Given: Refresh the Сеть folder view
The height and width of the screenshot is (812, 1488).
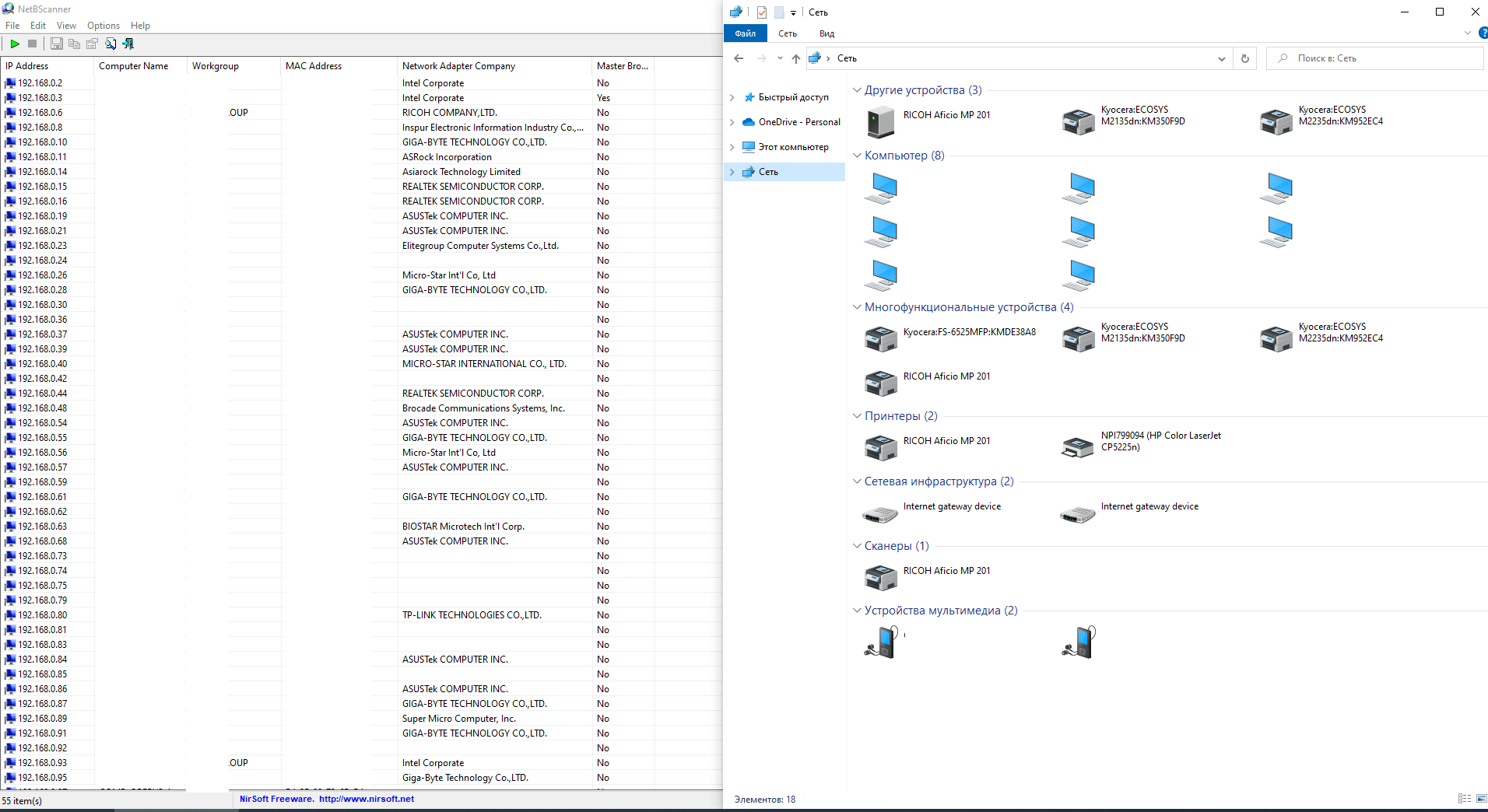Looking at the screenshot, I should [1245, 58].
